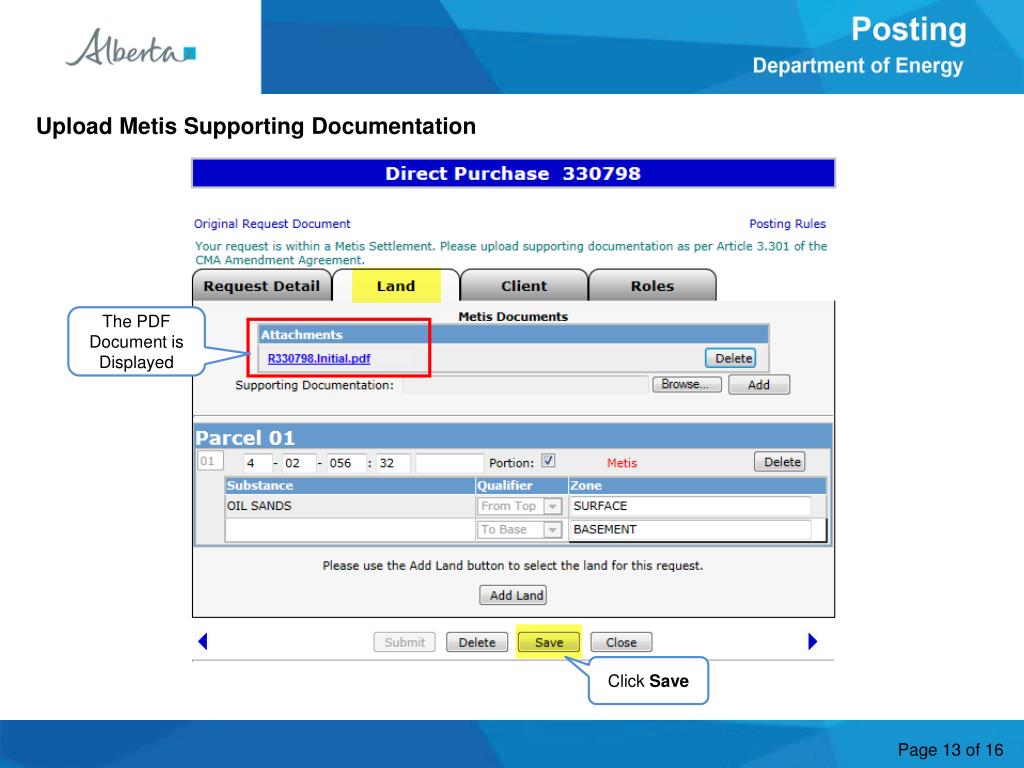The height and width of the screenshot is (768, 1024).
Task: Click the disabled Submit button
Action: tap(405, 643)
